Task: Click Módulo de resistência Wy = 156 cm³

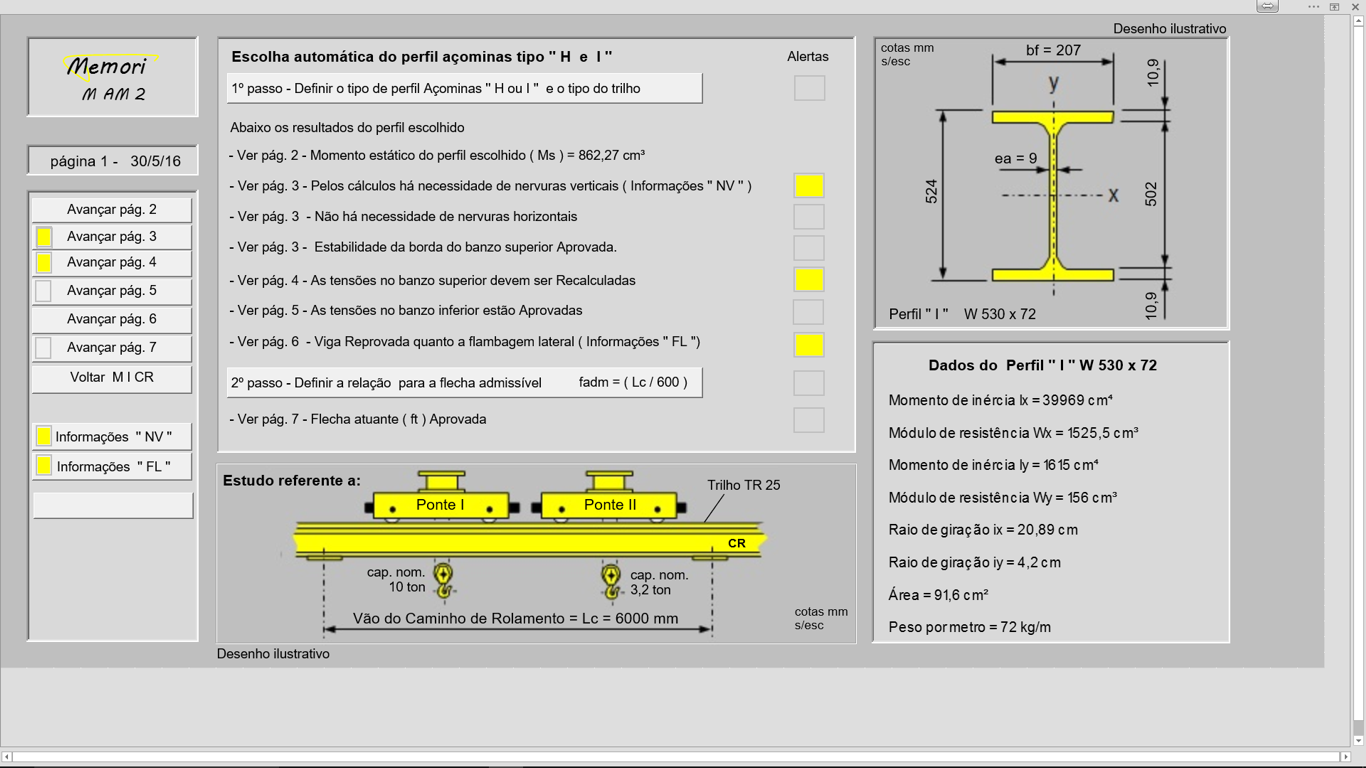Action: [x=1002, y=497]
